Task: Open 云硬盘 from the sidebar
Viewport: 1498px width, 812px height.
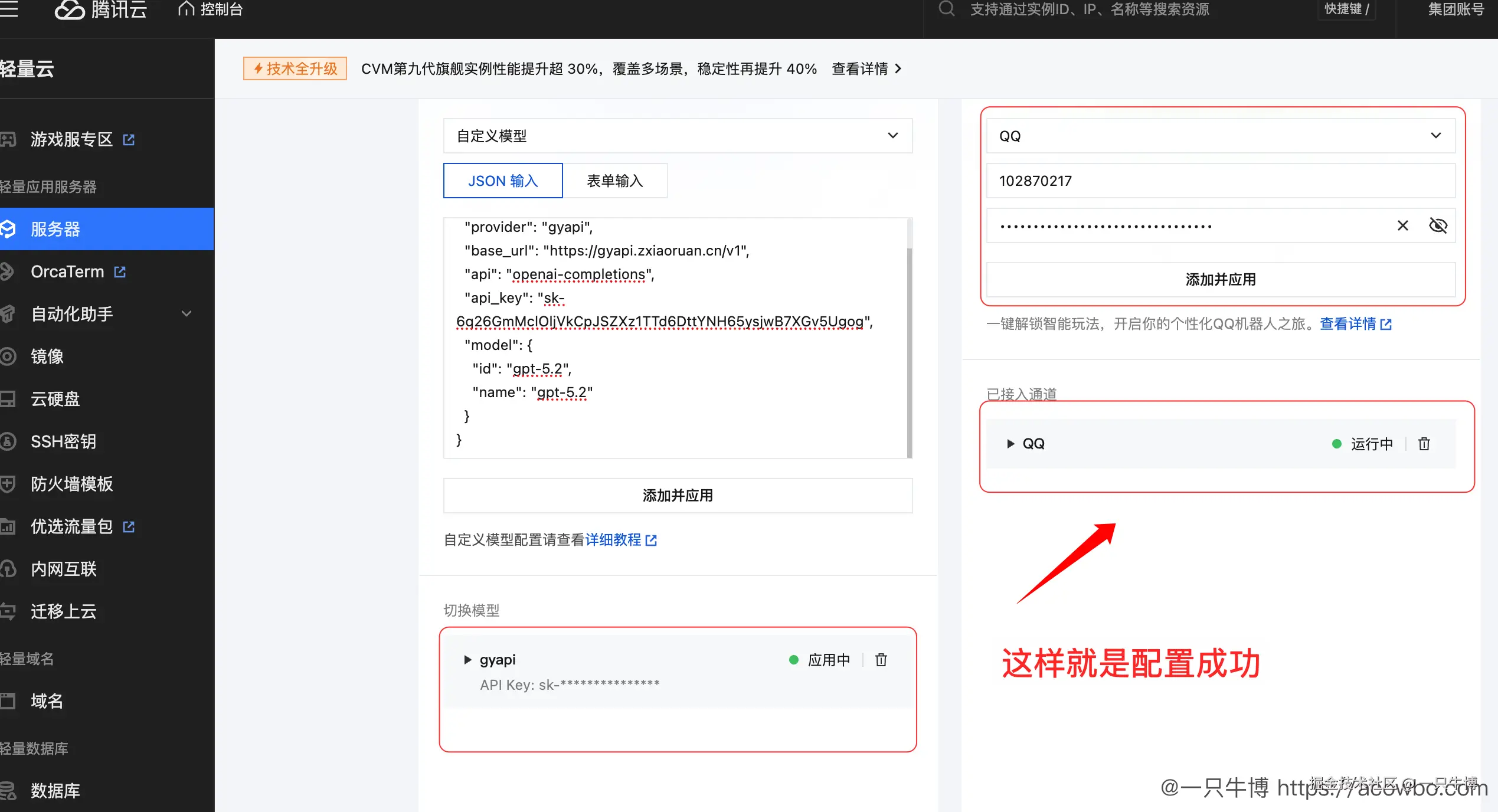Action: pos(56,399)
